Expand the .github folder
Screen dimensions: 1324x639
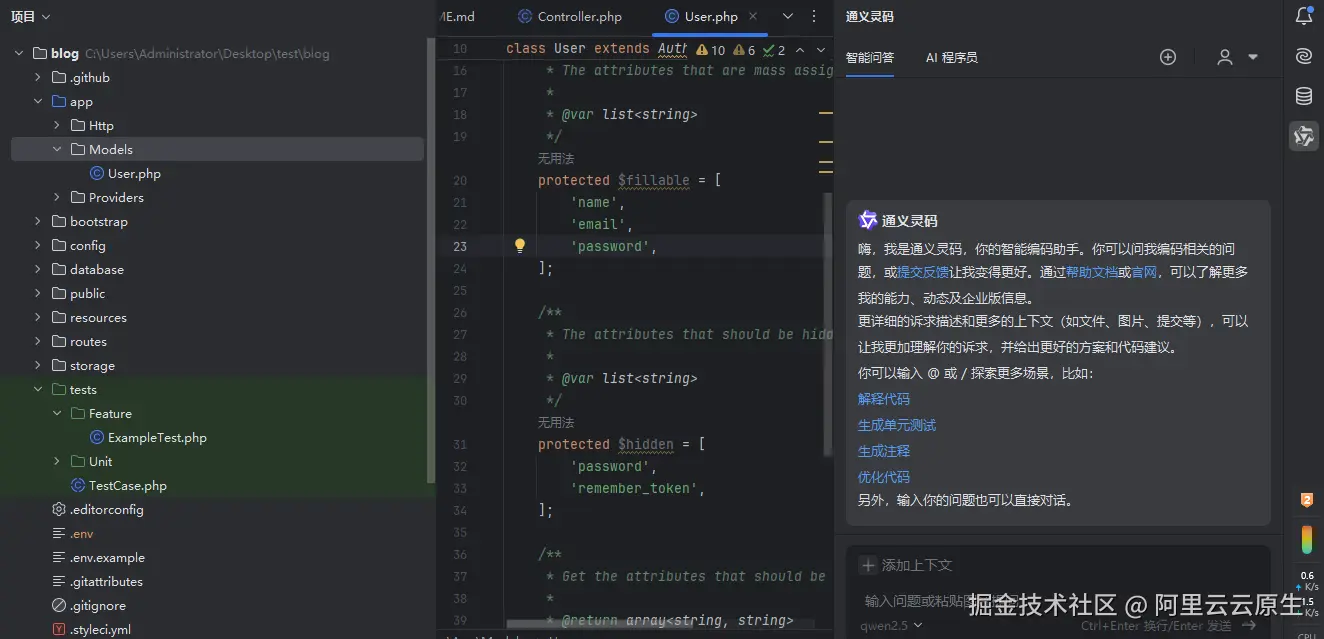click(x=38, y=77)
